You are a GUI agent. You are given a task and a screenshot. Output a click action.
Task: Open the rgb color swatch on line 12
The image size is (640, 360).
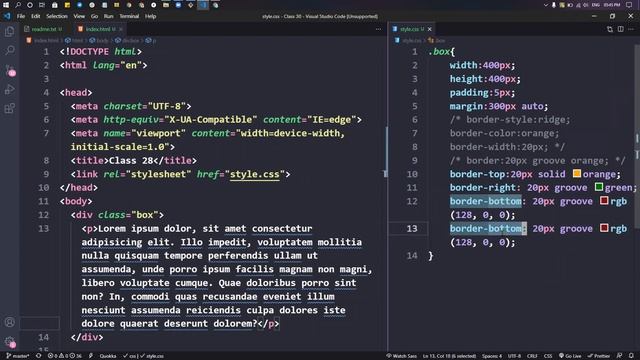click(x=604, y=200)
